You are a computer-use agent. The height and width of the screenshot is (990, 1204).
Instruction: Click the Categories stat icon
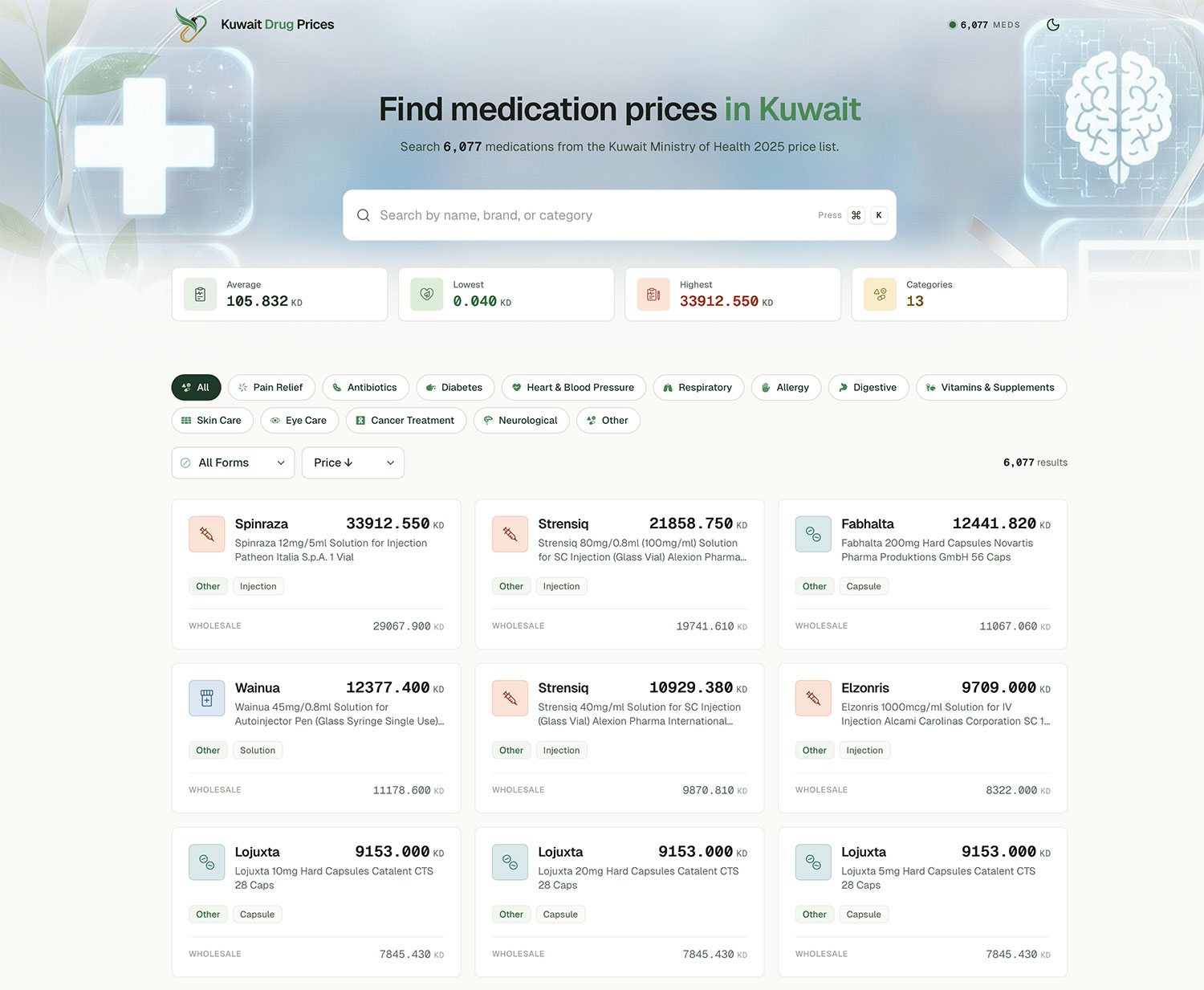coord(880,295)
